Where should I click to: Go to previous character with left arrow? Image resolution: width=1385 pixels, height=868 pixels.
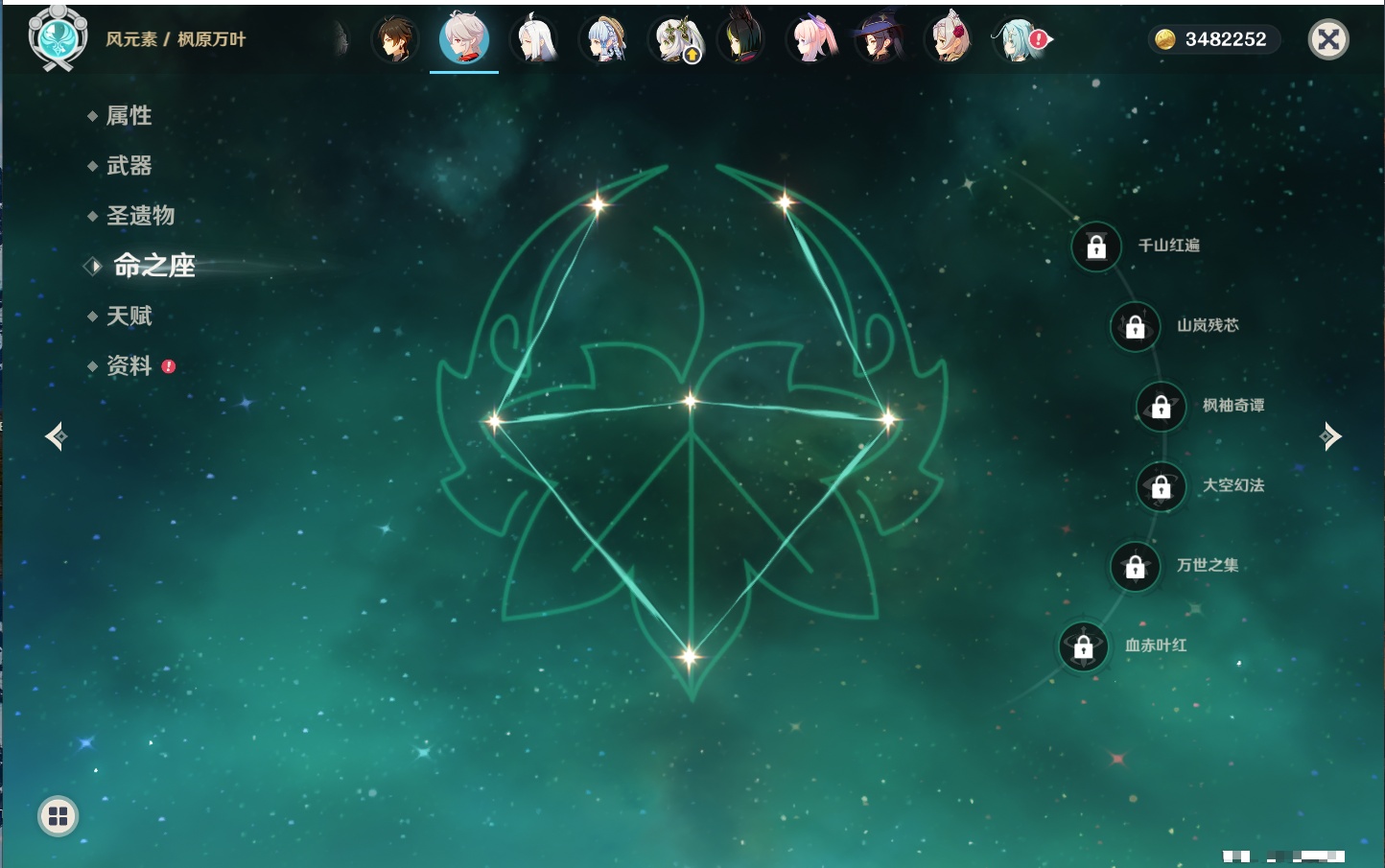(56, 436)
